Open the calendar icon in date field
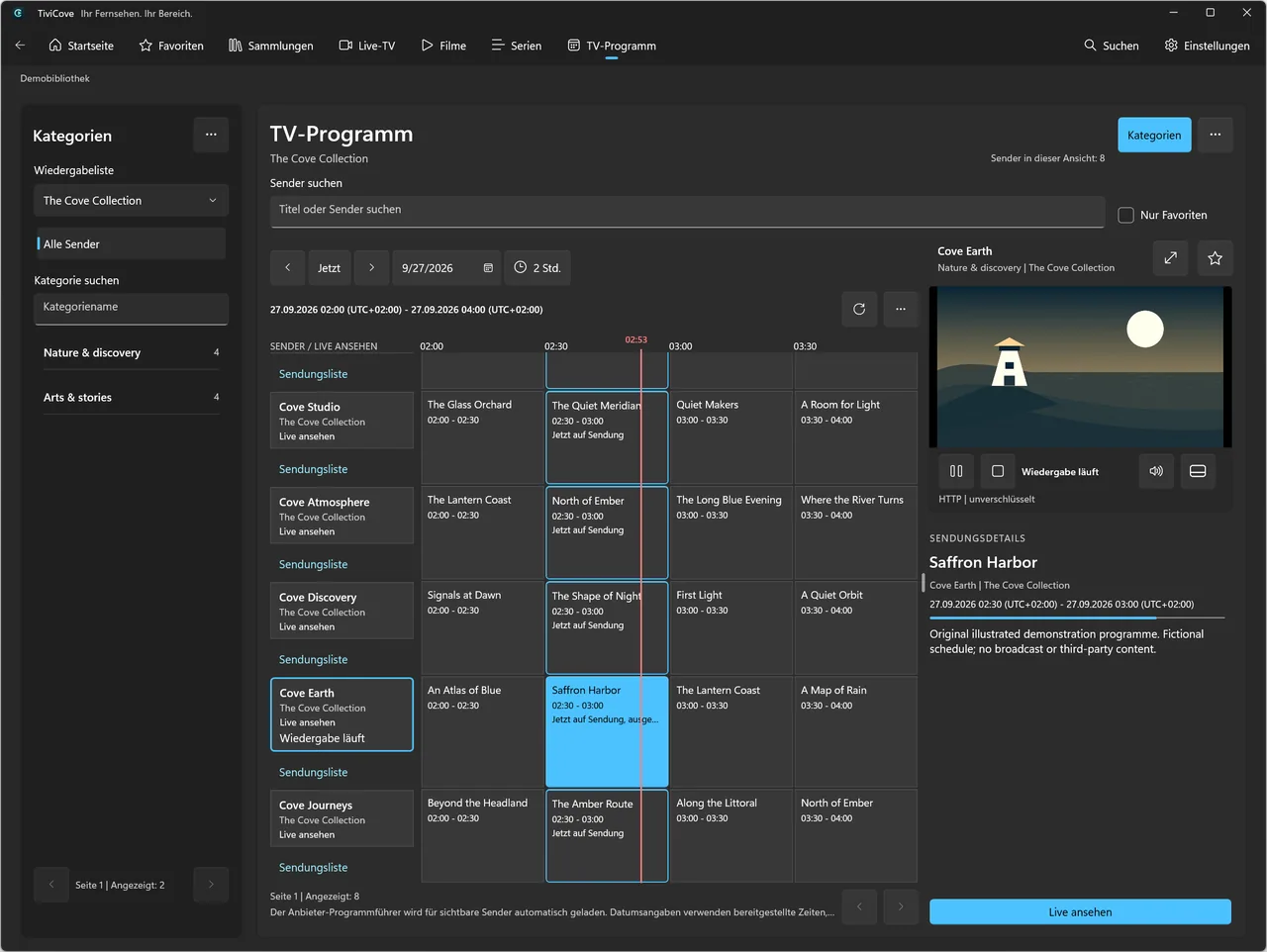The image size is (1267, 952). tap(488, 268)
